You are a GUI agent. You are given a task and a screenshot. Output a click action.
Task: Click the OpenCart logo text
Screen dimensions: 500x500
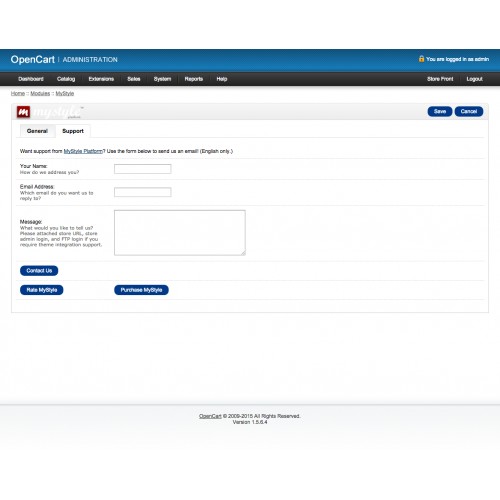click(x=32, y=59)
